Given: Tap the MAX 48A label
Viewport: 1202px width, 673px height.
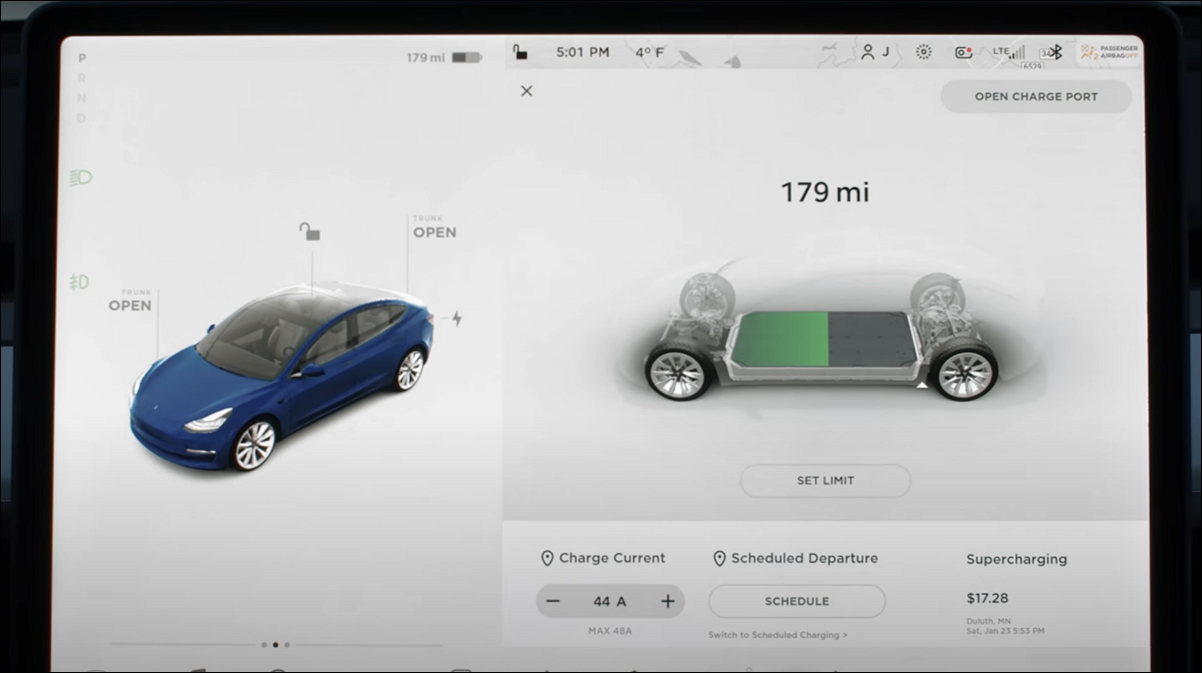Looking at the screenshot, I should (x=610, y=631).
